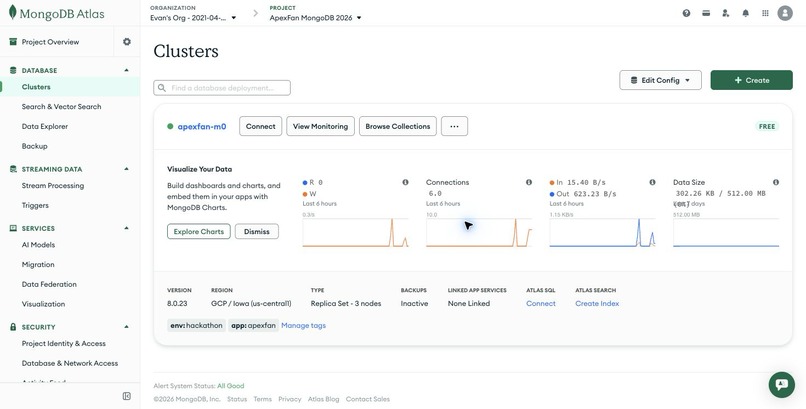Open Backup in sidebar

[x=34, y=146]
